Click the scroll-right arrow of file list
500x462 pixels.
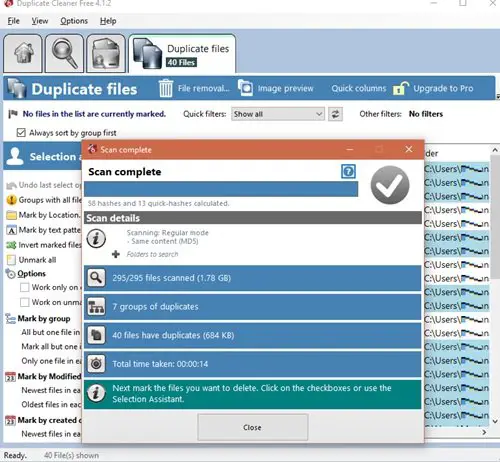484,432
